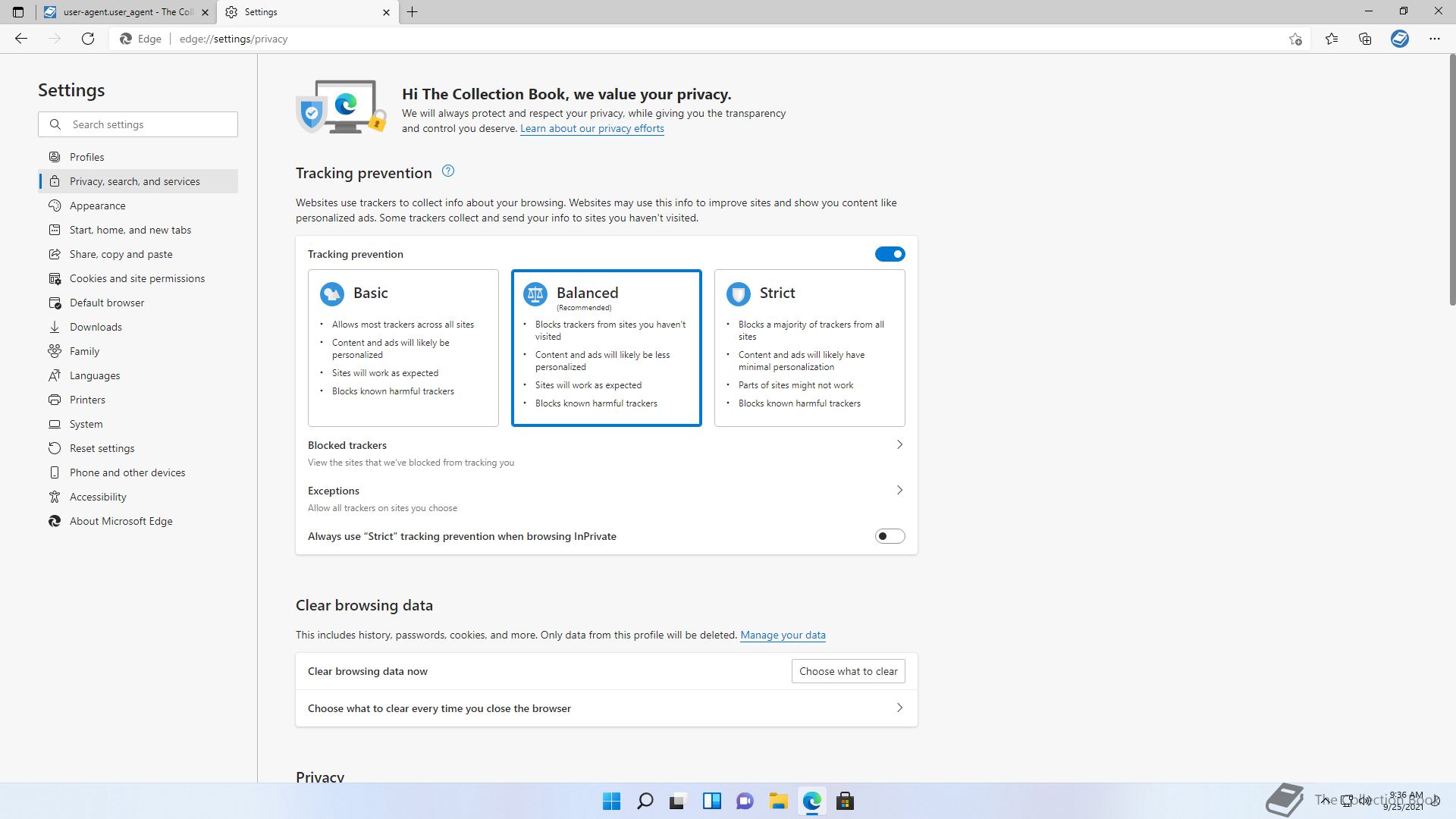Screen dimensions: 1456x819
Task: Open Widgets from taskbar
Action: point(711,801)
